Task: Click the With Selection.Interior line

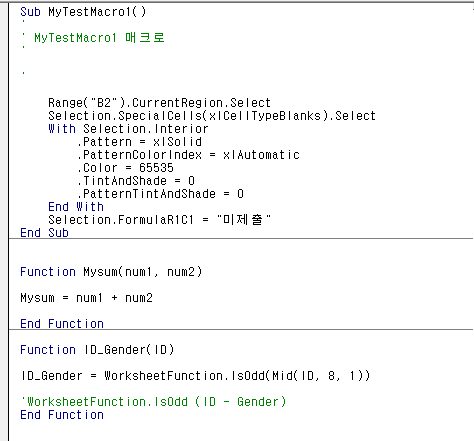Action: pyautogui.click(x=128, y=129)
